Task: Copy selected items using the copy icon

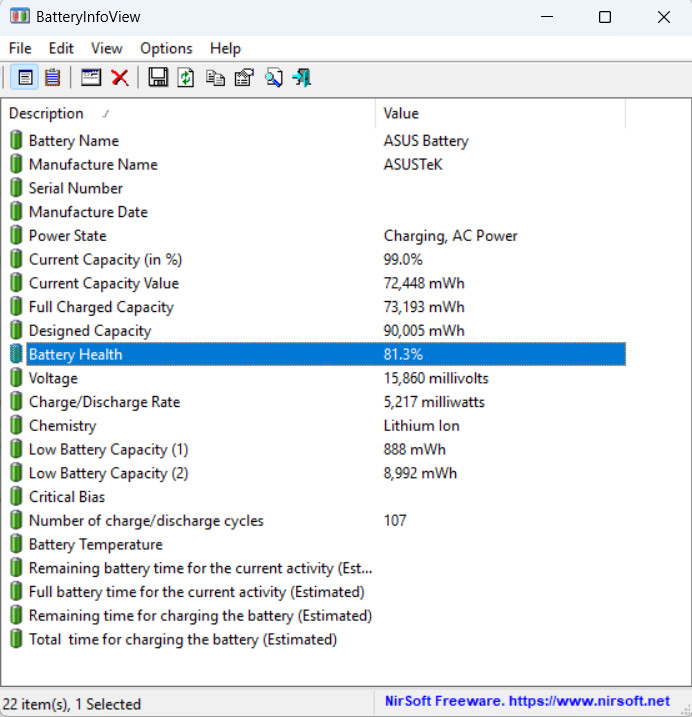Action: point(215,78)
